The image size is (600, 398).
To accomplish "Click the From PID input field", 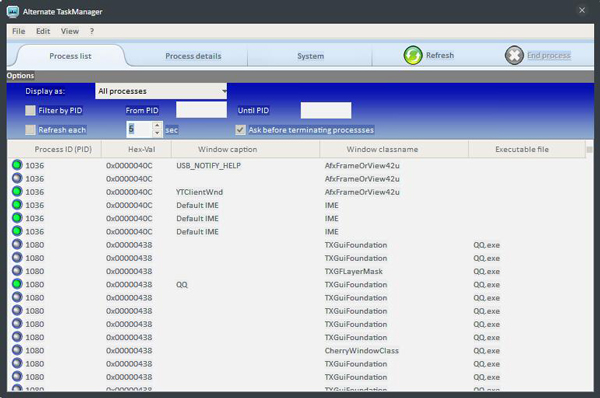I will click(201, 110).
